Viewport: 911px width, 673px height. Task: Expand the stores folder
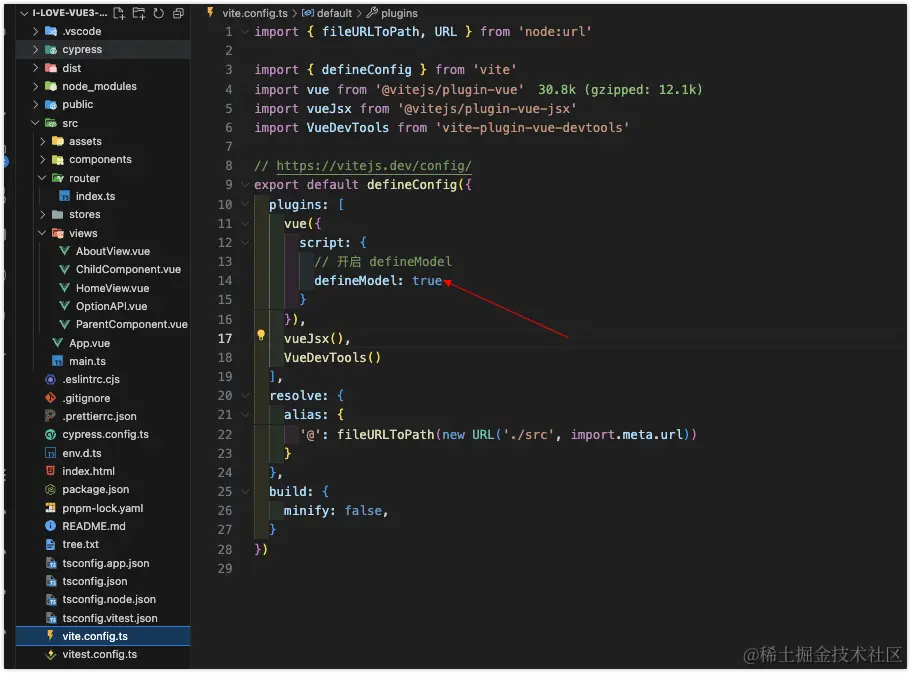(x=42, y=214)
